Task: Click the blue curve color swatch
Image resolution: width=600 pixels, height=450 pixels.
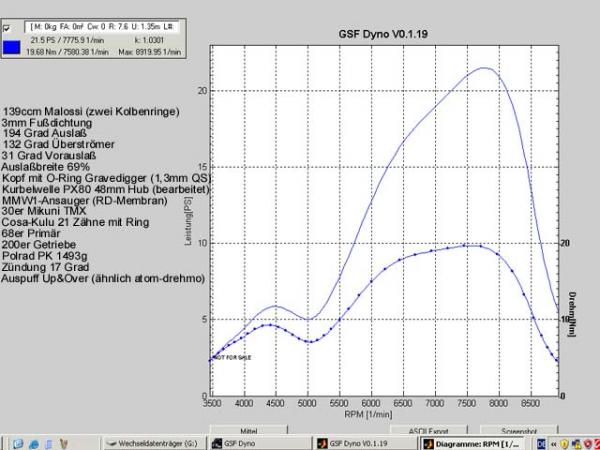Action: [x=10, y=44]
